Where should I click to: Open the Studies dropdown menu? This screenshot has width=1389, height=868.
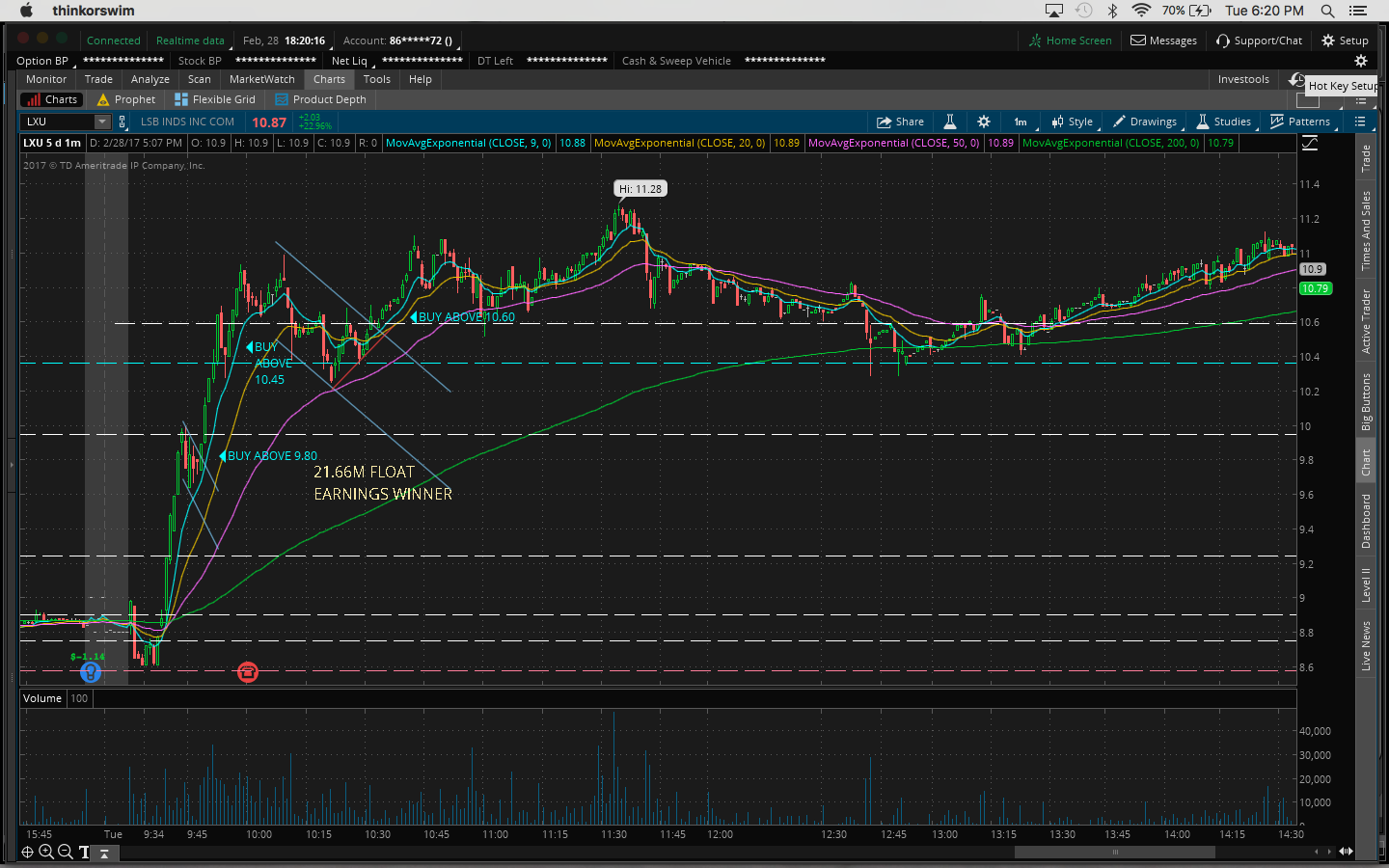[1225, 122]
